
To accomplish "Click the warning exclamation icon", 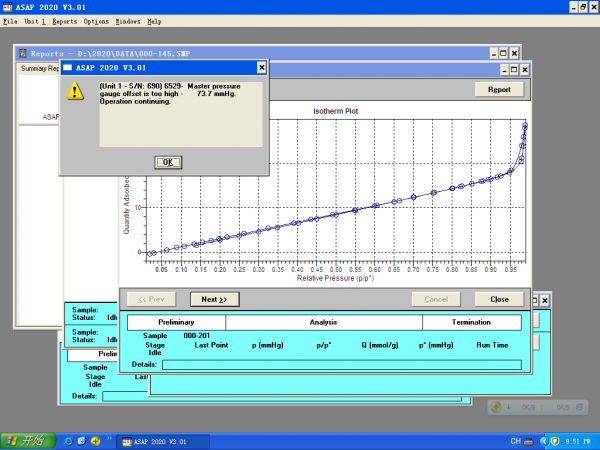I will (x=75, y=91).
